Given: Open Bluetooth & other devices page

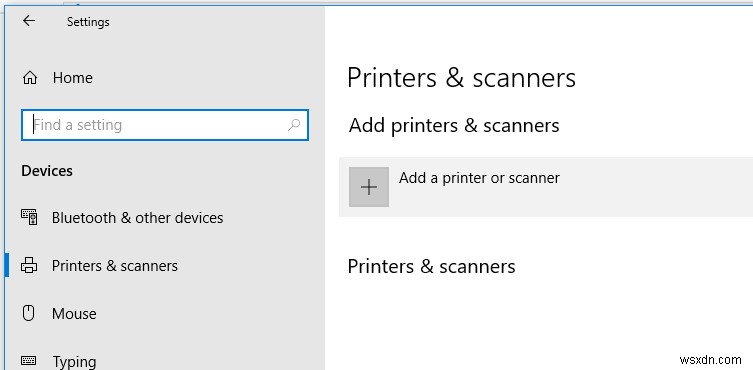Looking at the screenshot, I should click(137, 218).
